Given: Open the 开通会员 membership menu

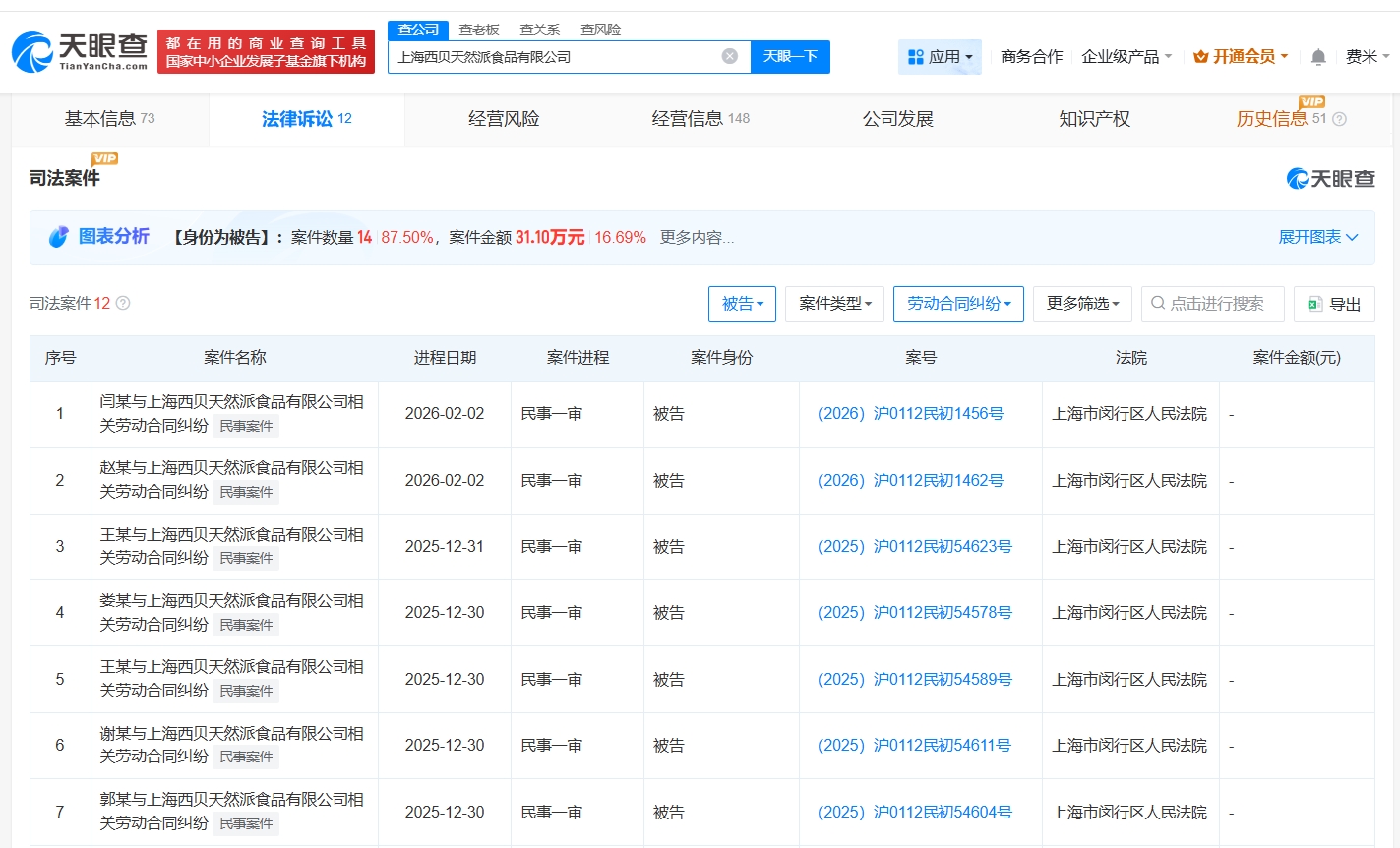Looking at the screenshot, I should coord(1240,57).
